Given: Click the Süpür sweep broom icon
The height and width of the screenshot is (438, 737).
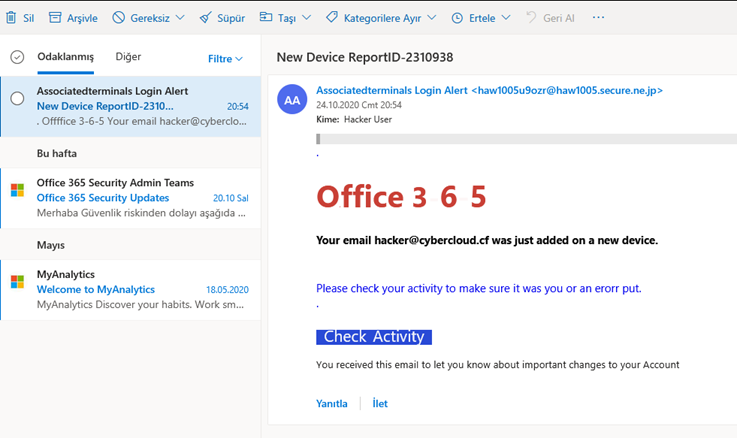Looking at the screenshot, I should pos(205,18).
